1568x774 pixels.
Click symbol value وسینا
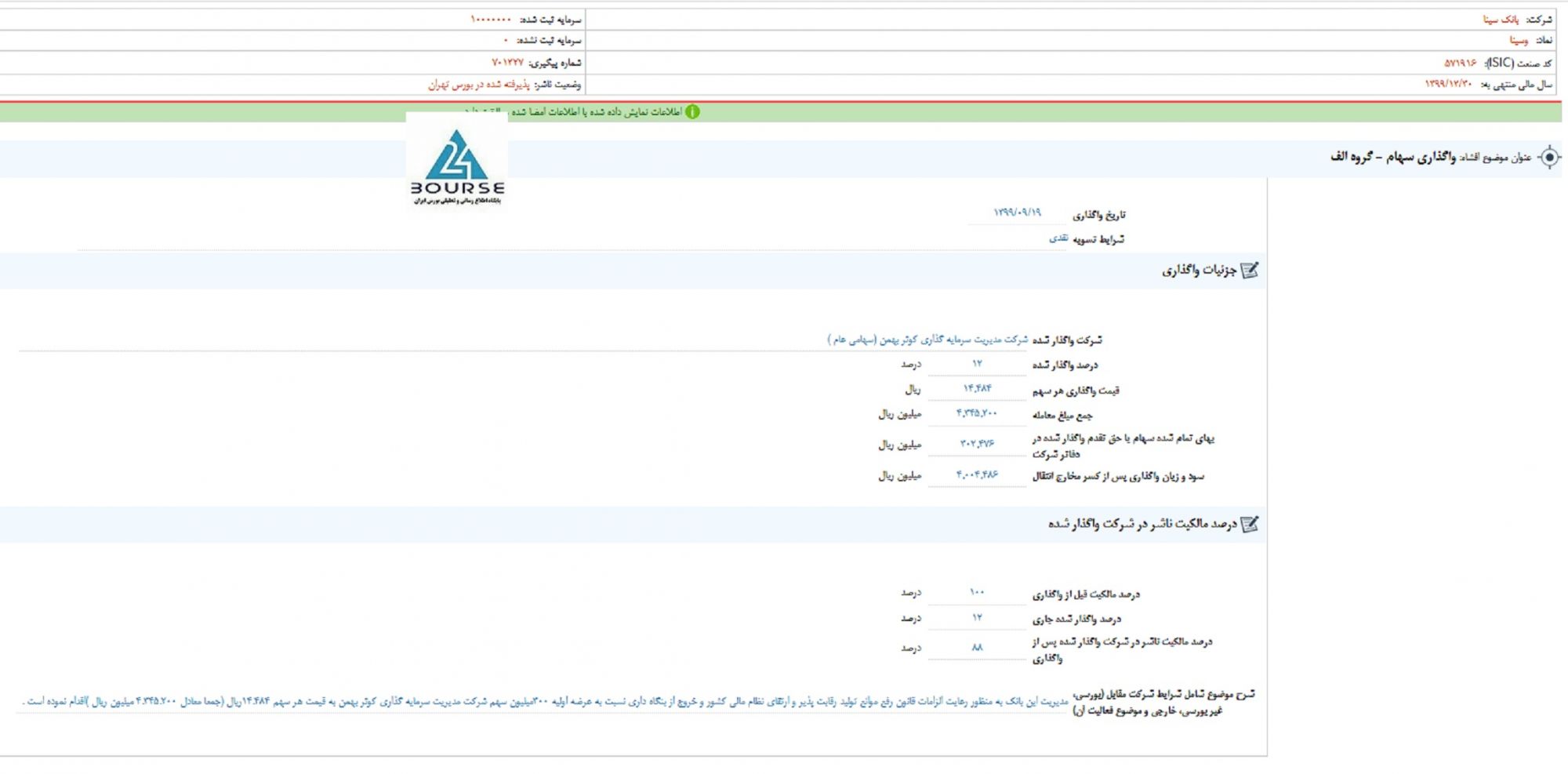[1519, 40]
